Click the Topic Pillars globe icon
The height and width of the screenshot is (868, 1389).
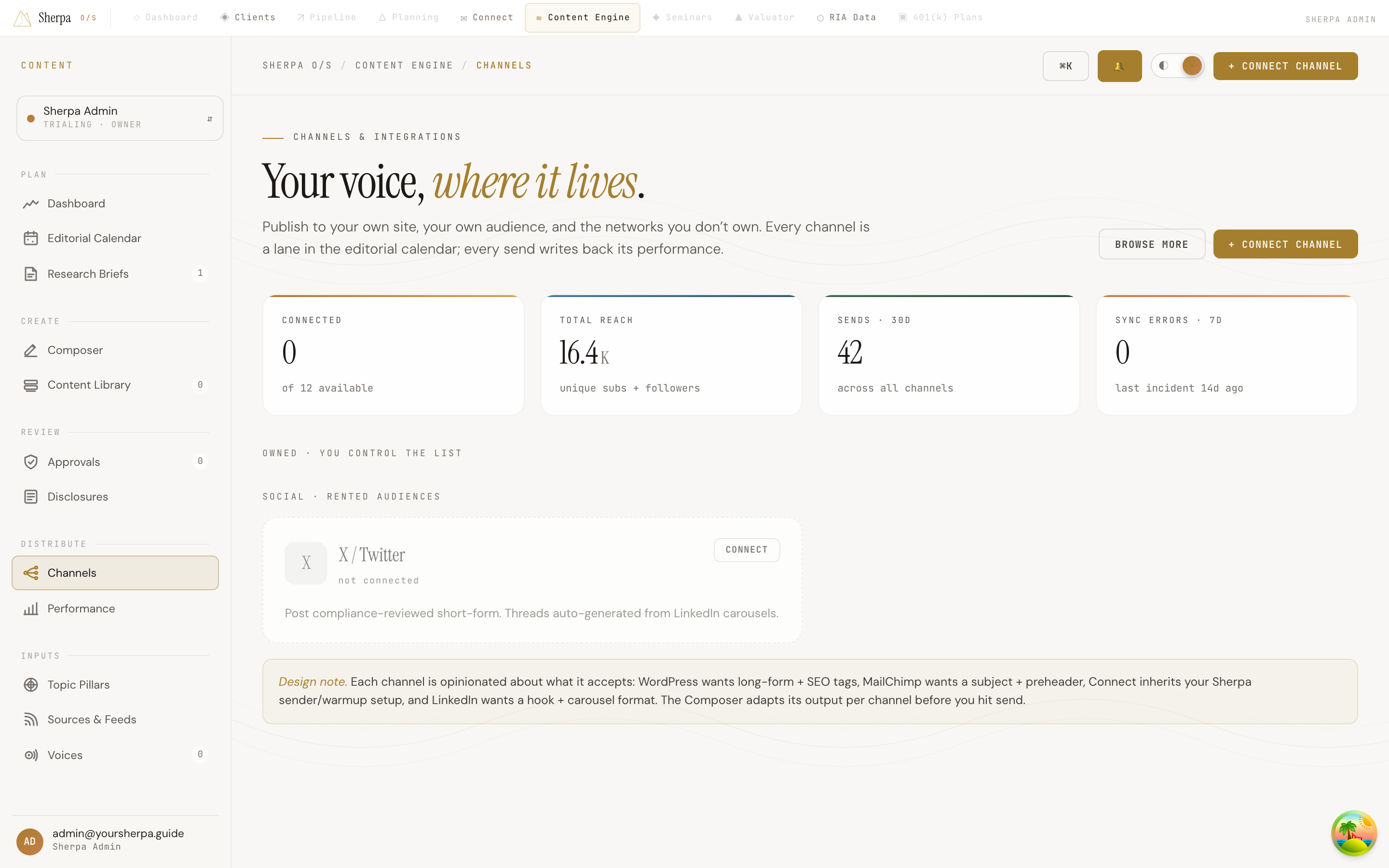31,685
